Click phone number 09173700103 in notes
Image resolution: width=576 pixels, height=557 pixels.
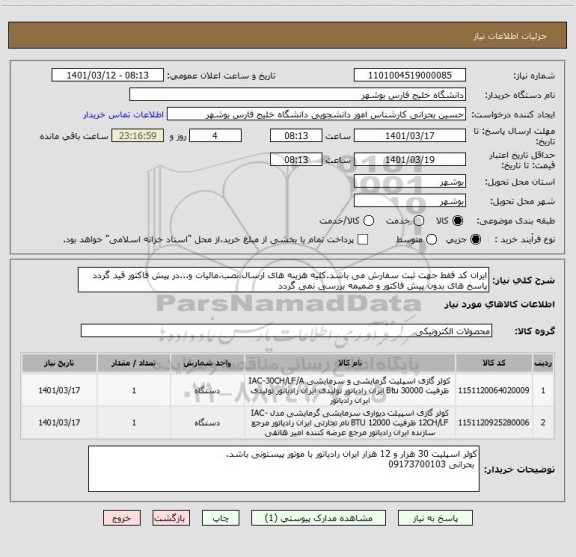coord(417,464)
